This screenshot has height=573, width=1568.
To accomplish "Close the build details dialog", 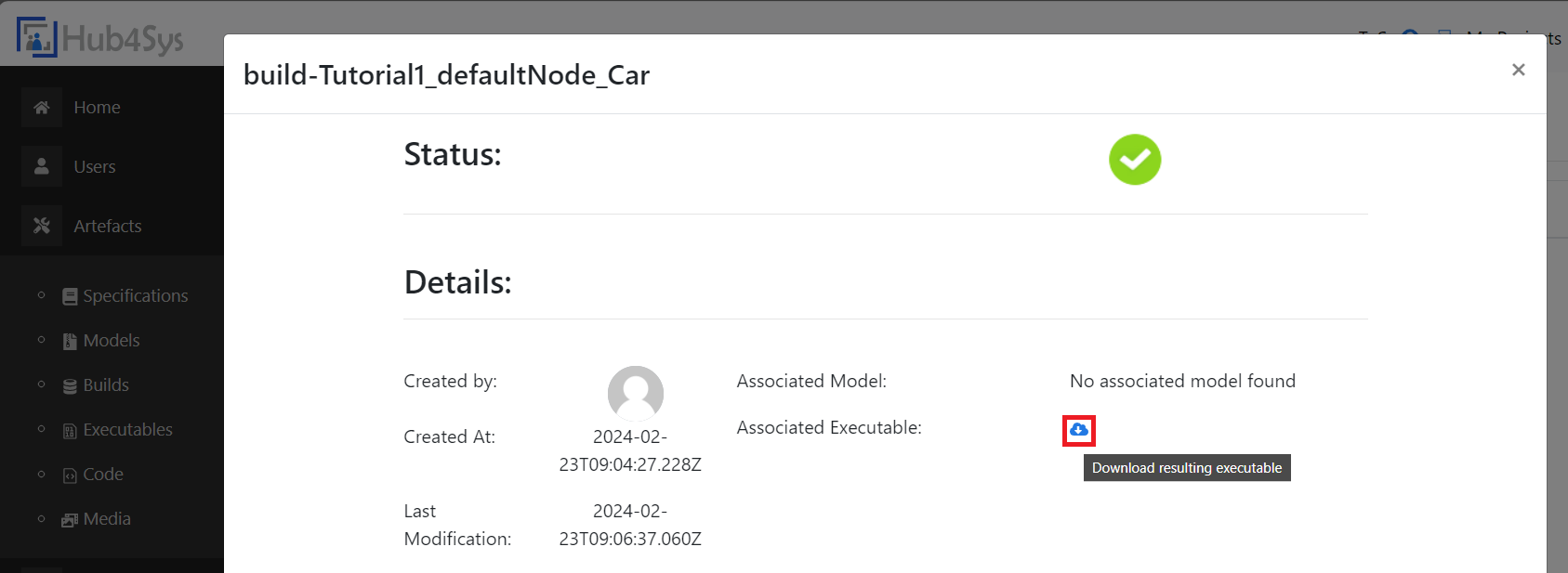I will [x=1519, y=70].
